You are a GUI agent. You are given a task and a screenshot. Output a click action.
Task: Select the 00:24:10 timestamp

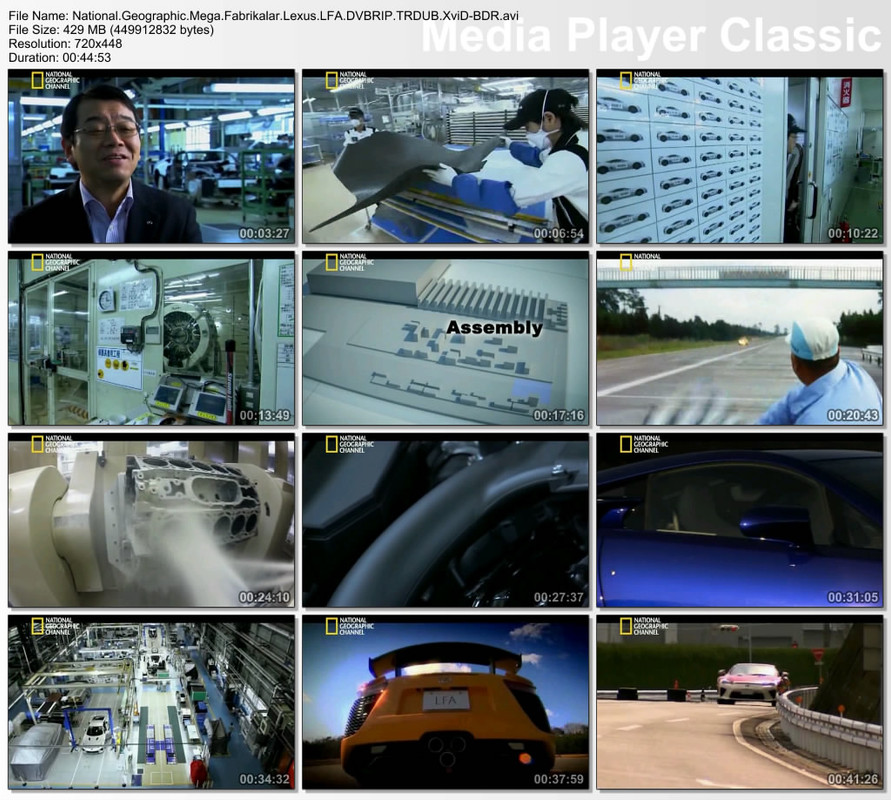tap(264, 597)
